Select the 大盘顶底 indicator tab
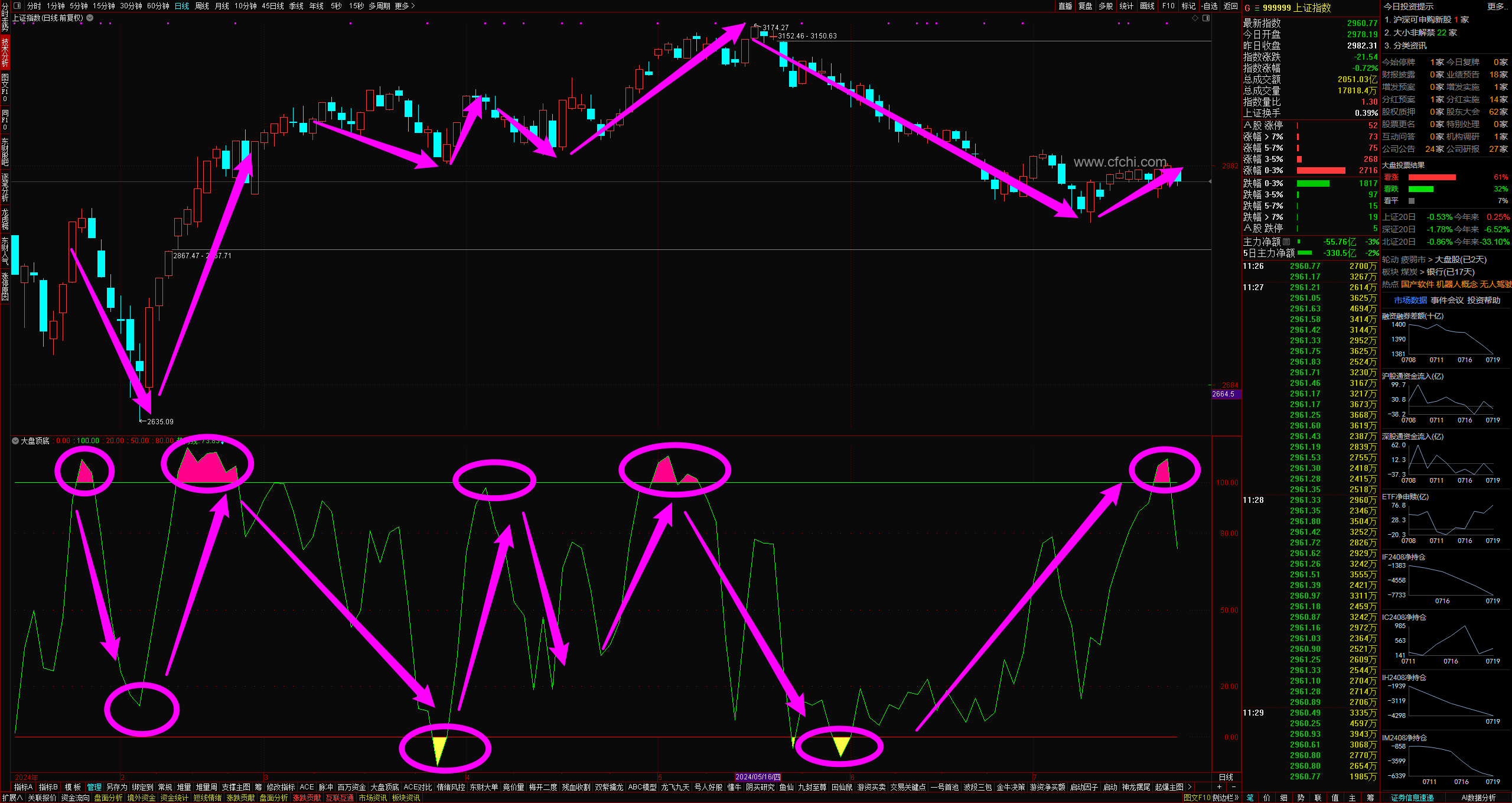This screenshot has height=803, width=1512. [384, 787]
